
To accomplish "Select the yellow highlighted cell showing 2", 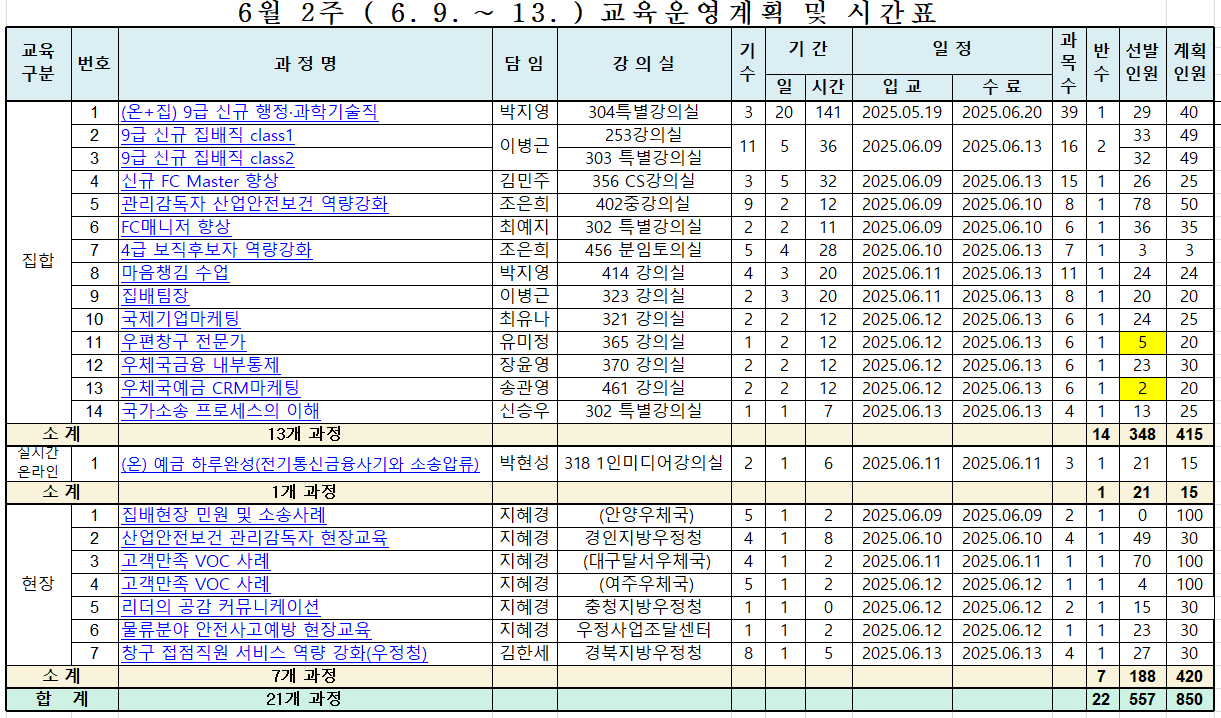I will (x=1141, y=388).
